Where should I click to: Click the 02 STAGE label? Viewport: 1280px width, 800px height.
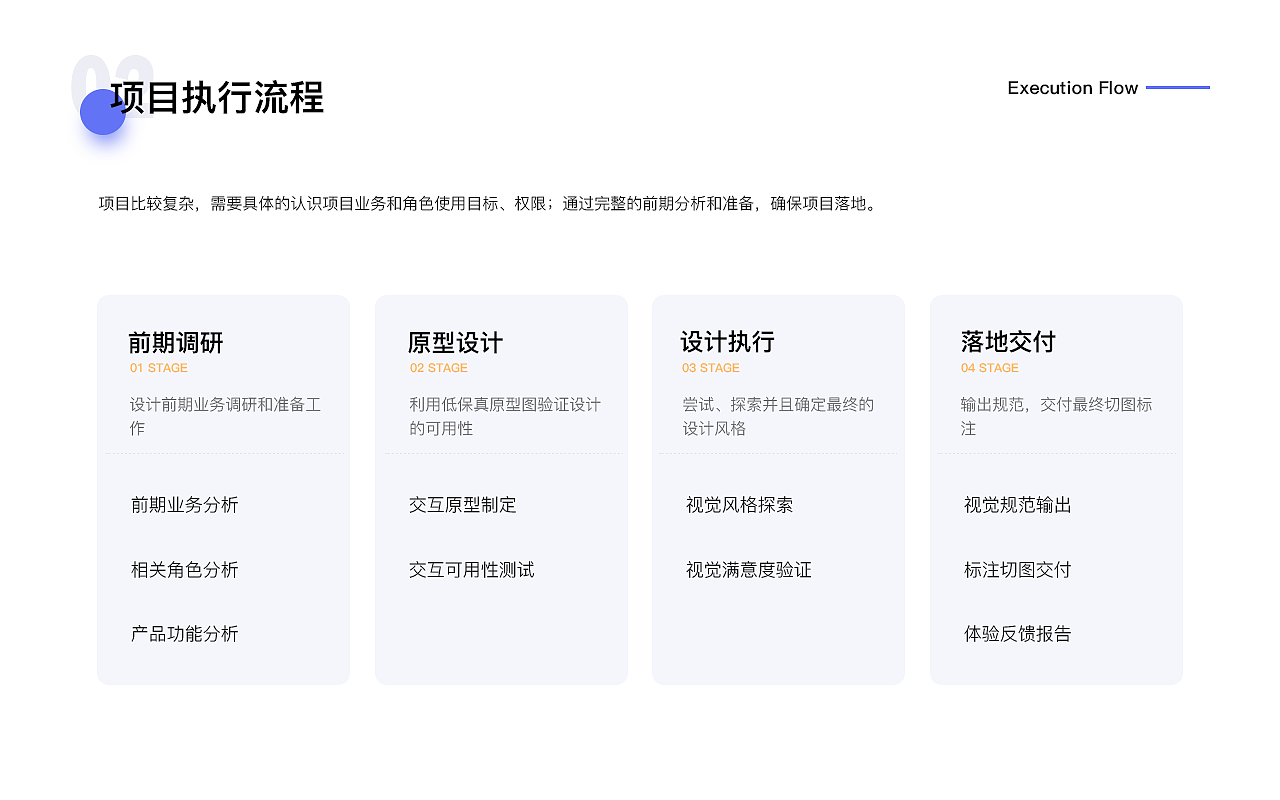click(438, 368)
